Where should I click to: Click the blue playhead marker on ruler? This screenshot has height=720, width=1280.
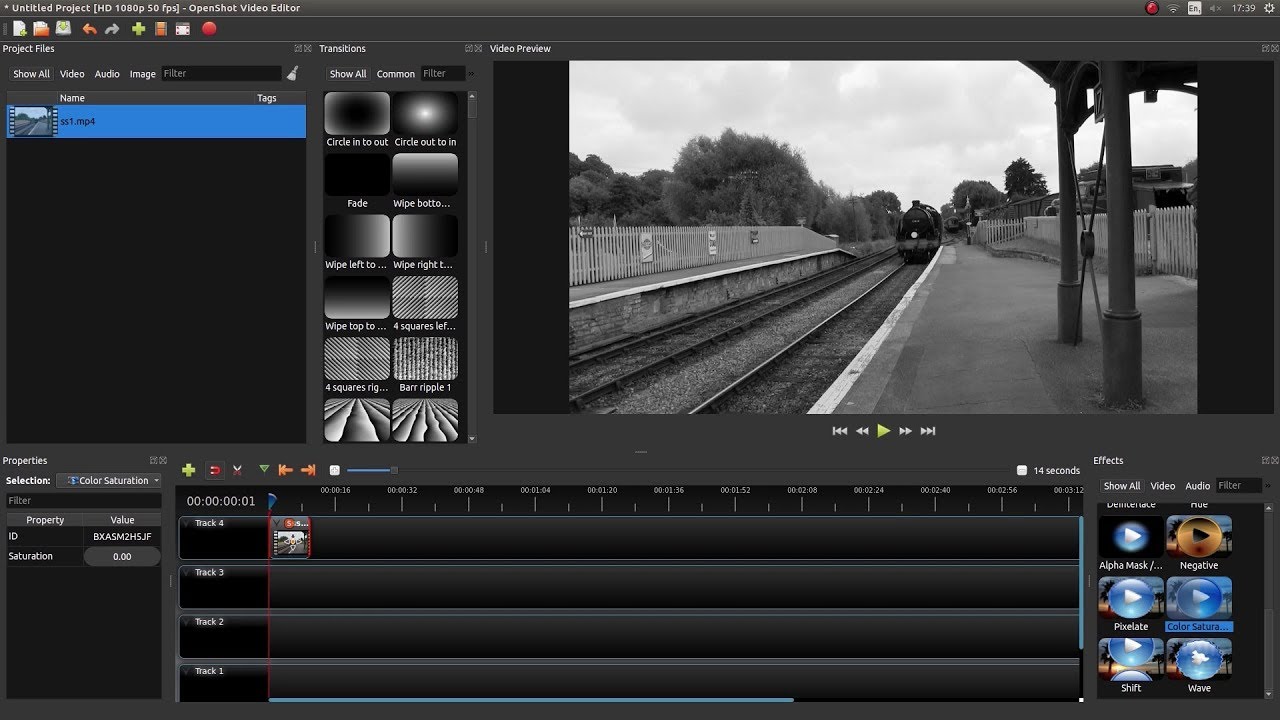point(272,500)
